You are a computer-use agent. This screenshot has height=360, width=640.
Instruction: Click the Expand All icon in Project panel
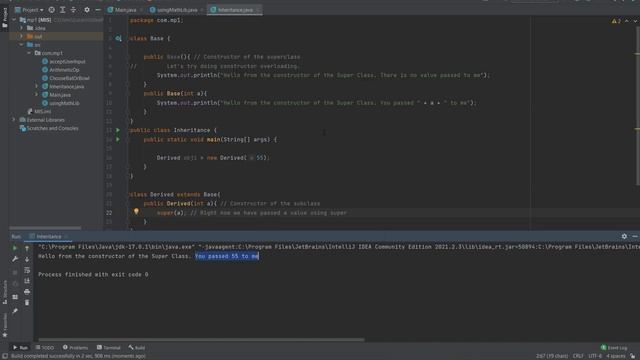(62, 10)
